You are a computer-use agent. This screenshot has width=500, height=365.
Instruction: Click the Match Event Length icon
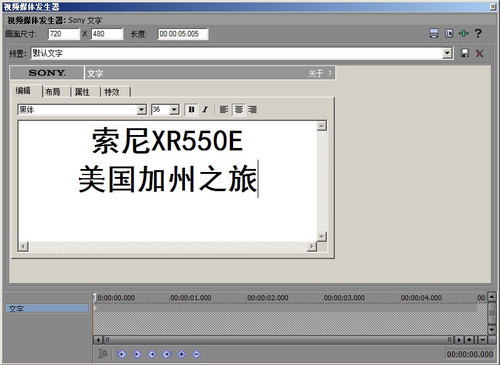(x=434, y=33)
